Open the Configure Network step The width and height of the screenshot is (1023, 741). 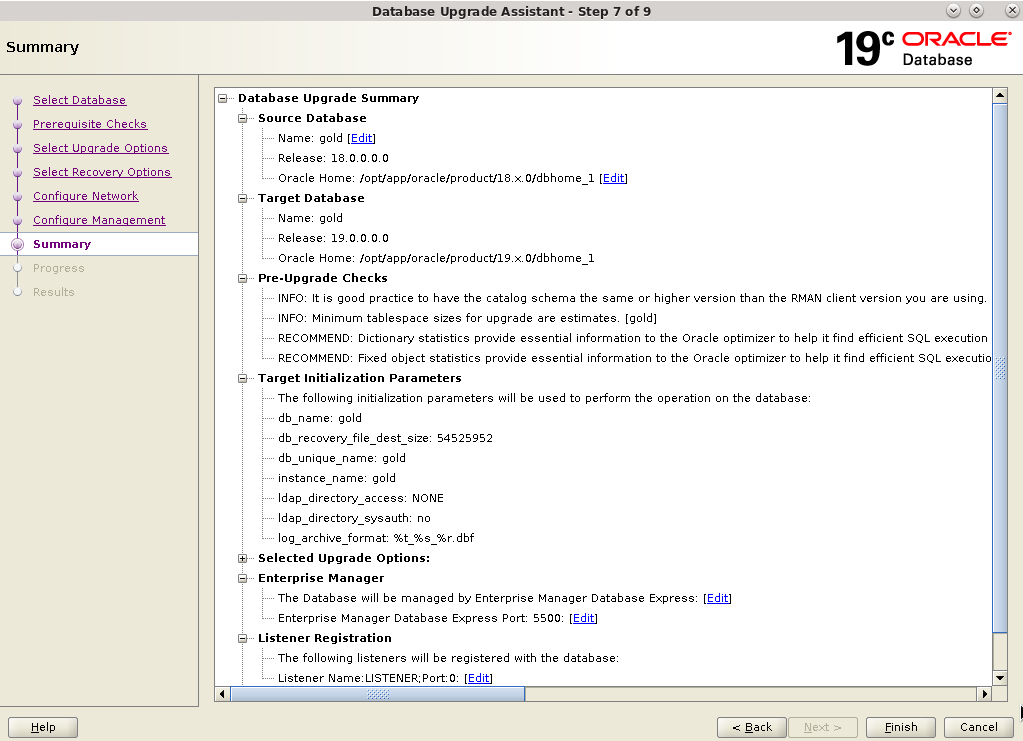85,196
